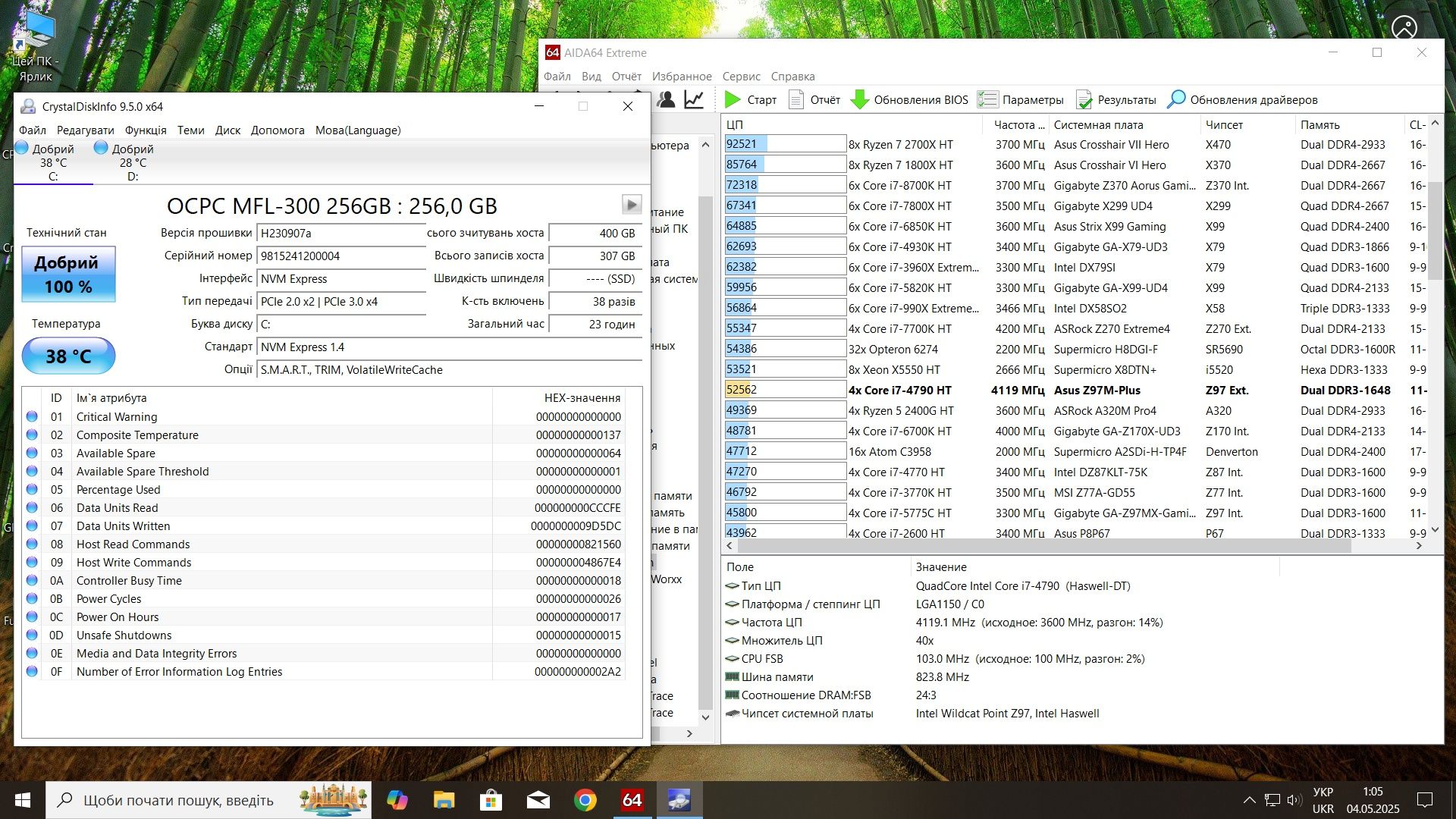Select '32x Opteron 6274' result row
The image size is (1456, 819).
[x=1075, y=349]
